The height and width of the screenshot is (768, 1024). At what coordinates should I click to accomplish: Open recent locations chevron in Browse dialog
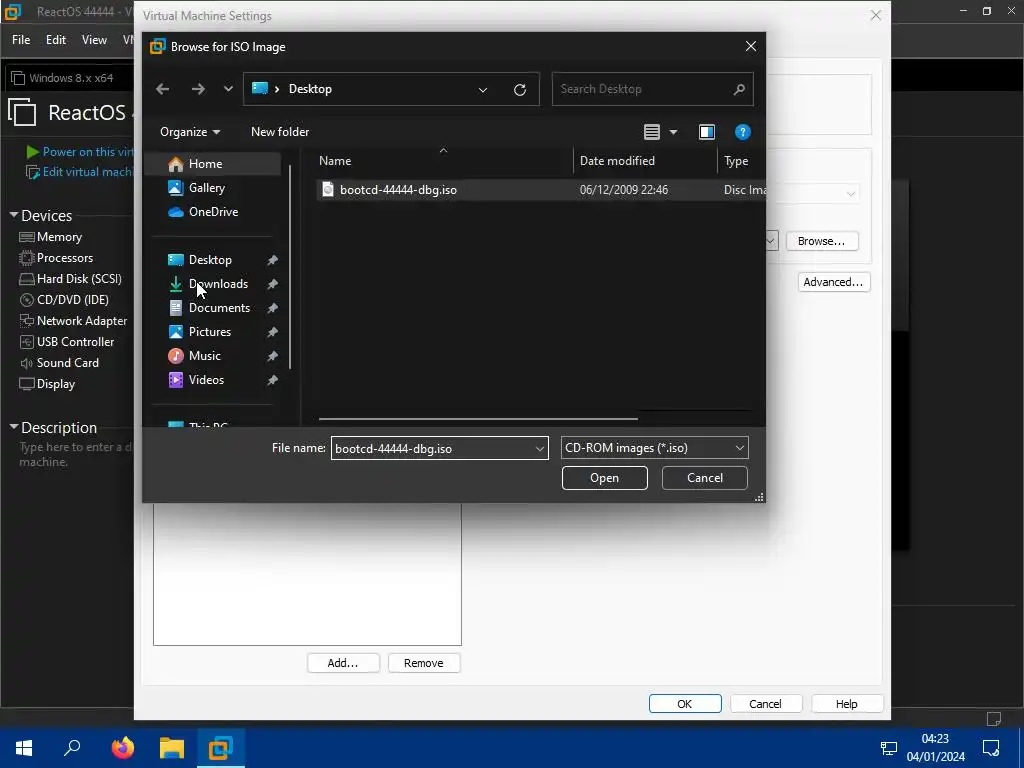[228, 89]
